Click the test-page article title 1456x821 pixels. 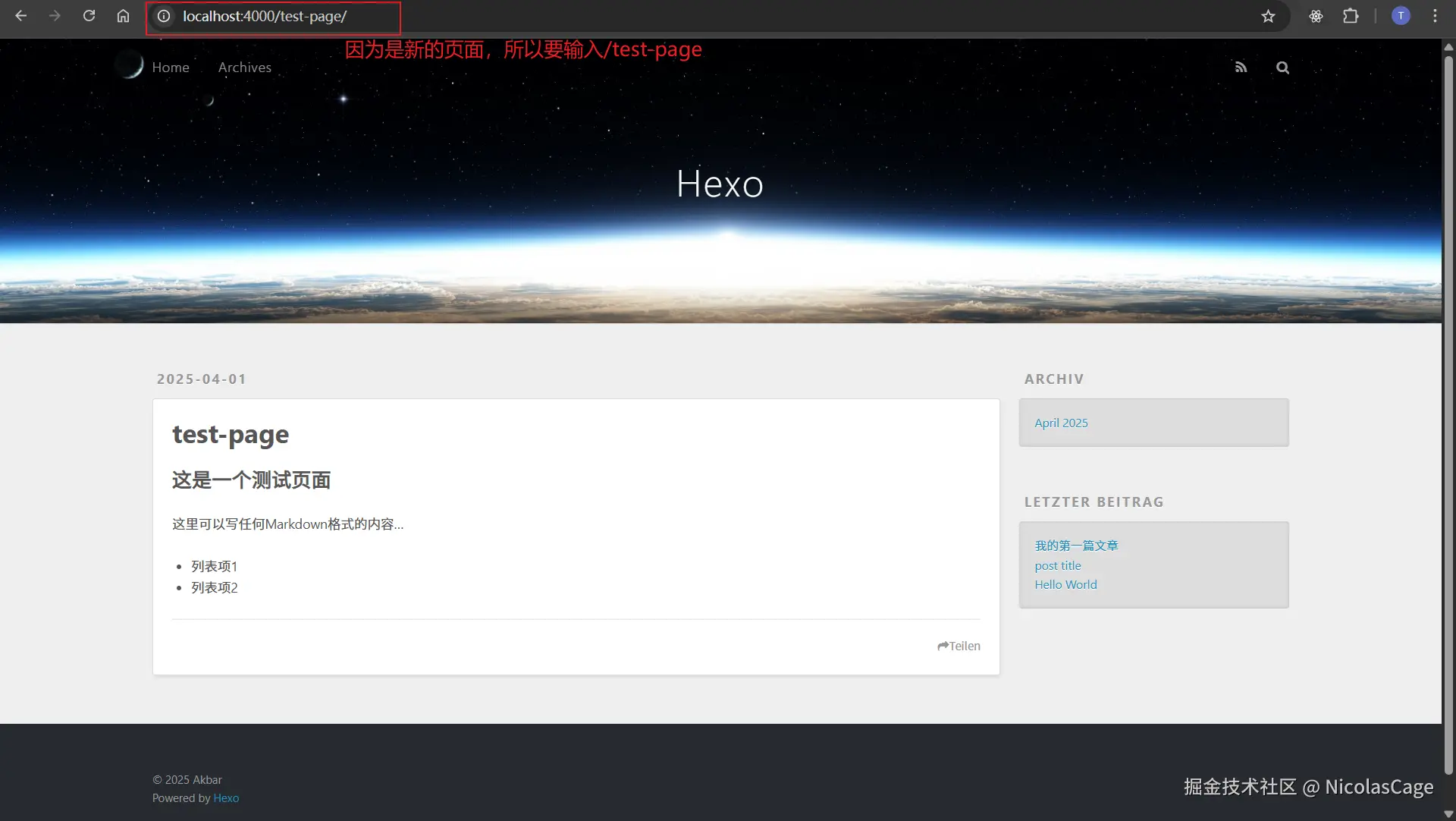click(231, 434)
